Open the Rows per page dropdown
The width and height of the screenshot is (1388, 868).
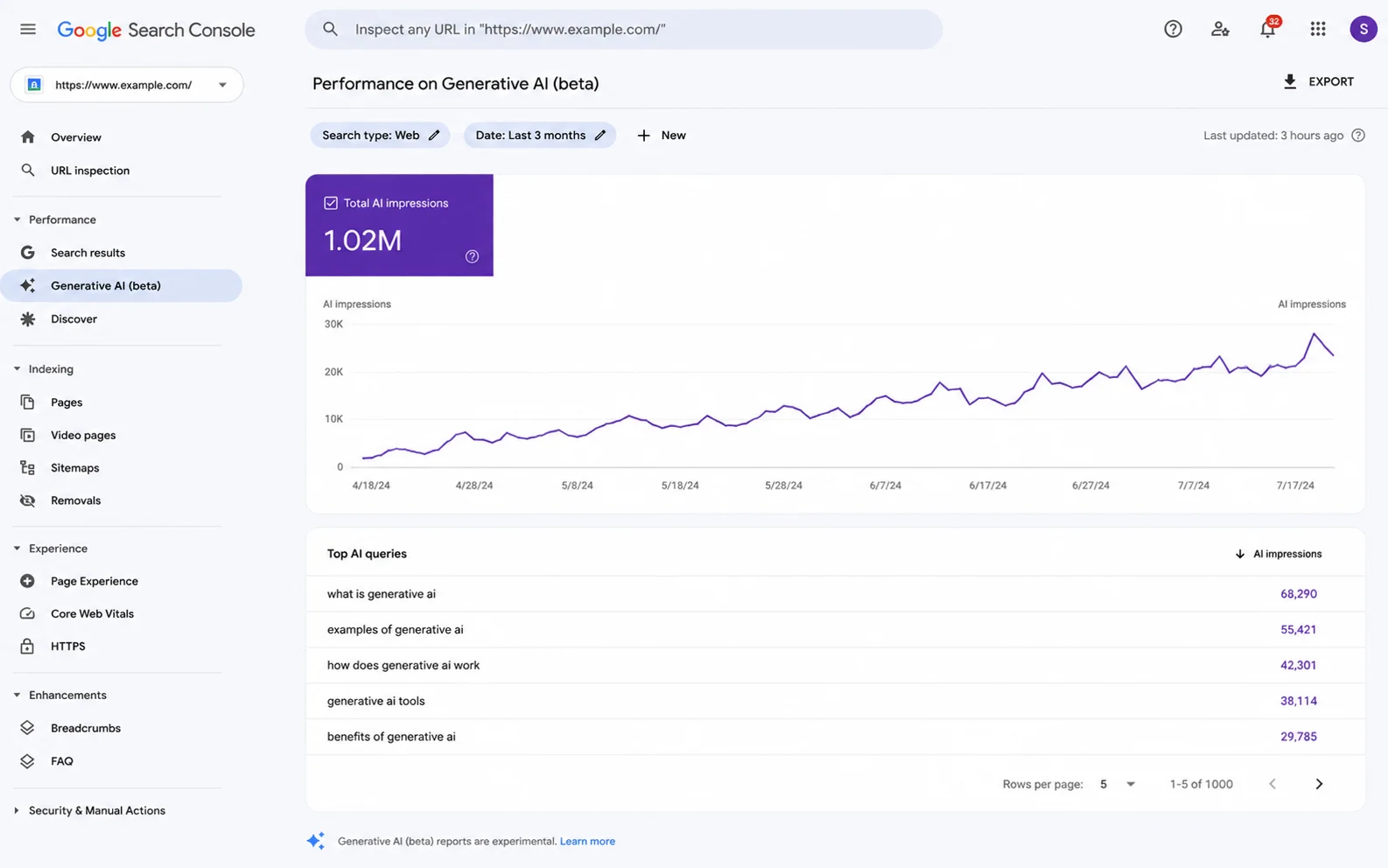1118,784
